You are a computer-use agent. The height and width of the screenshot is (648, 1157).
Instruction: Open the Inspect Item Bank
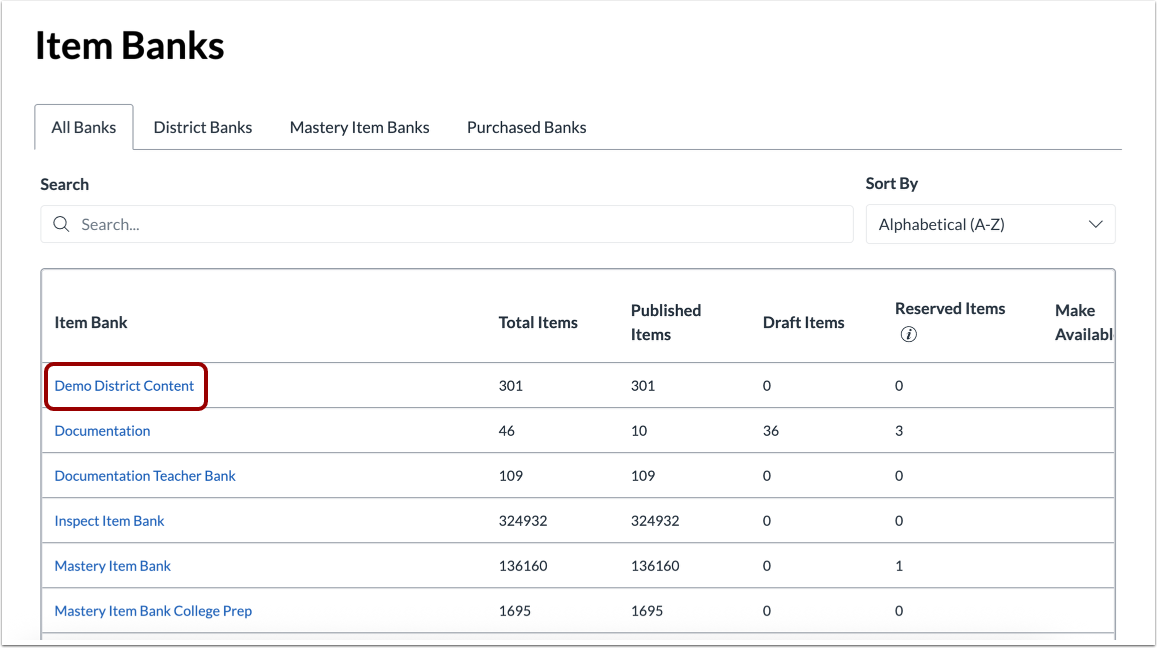[109, 520]
